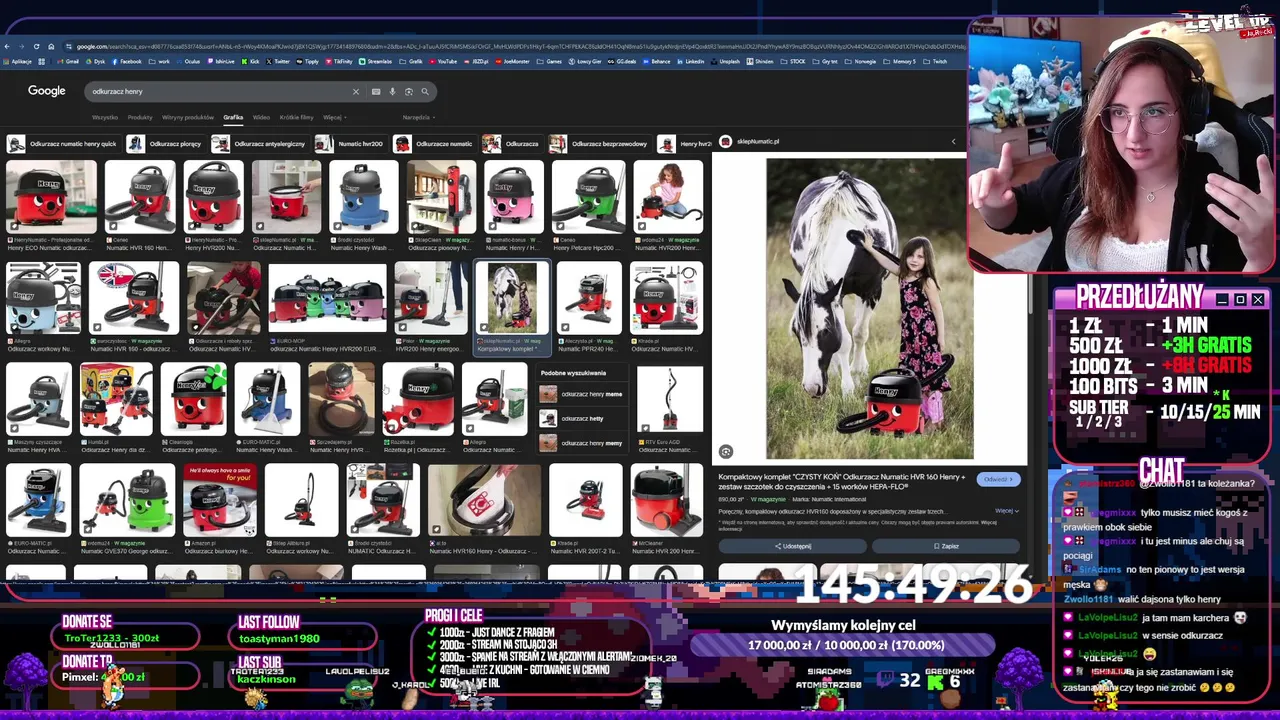Image resolution: width=1280 pixels, height=720 pixels.
Task: Open the YouTube bookmark
Action: coord(441,61)
